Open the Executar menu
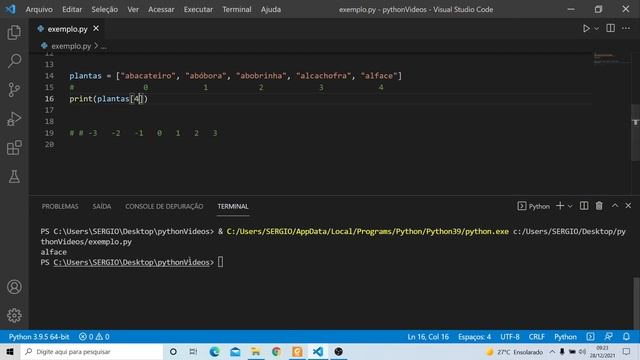Screen dimensions: 640x360 point(198,9)
